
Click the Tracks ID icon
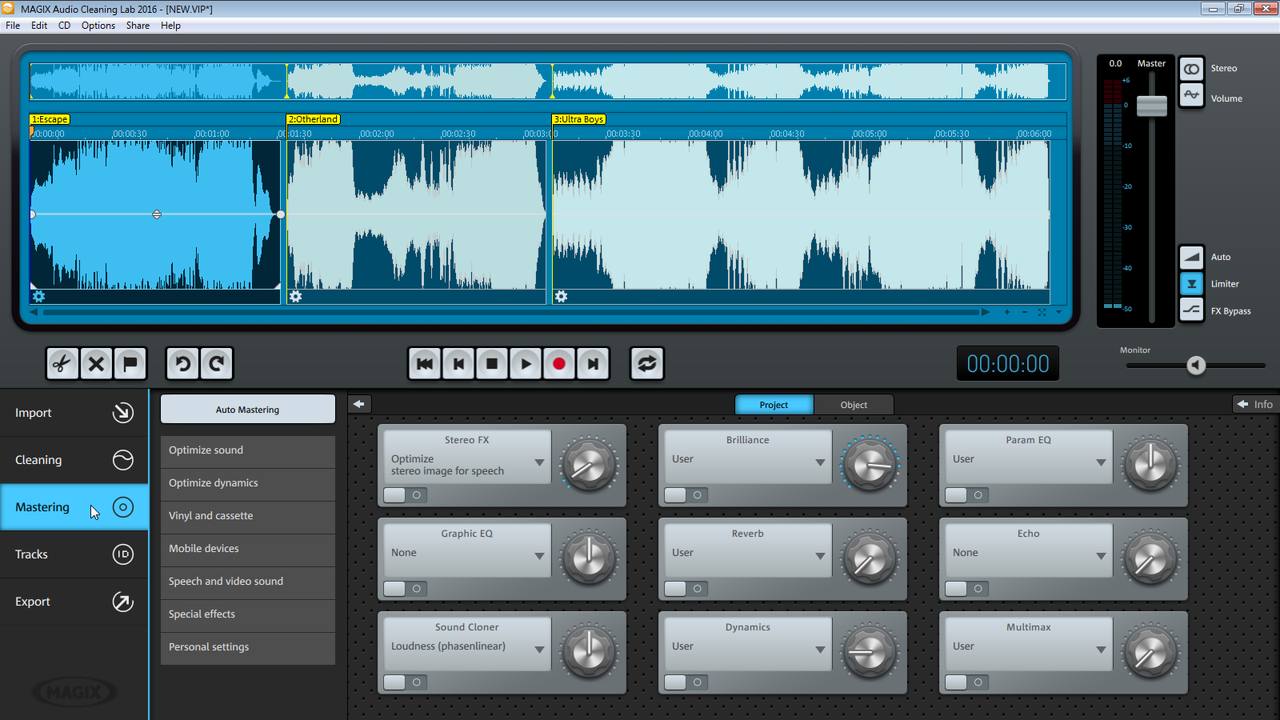click(123, 554)
